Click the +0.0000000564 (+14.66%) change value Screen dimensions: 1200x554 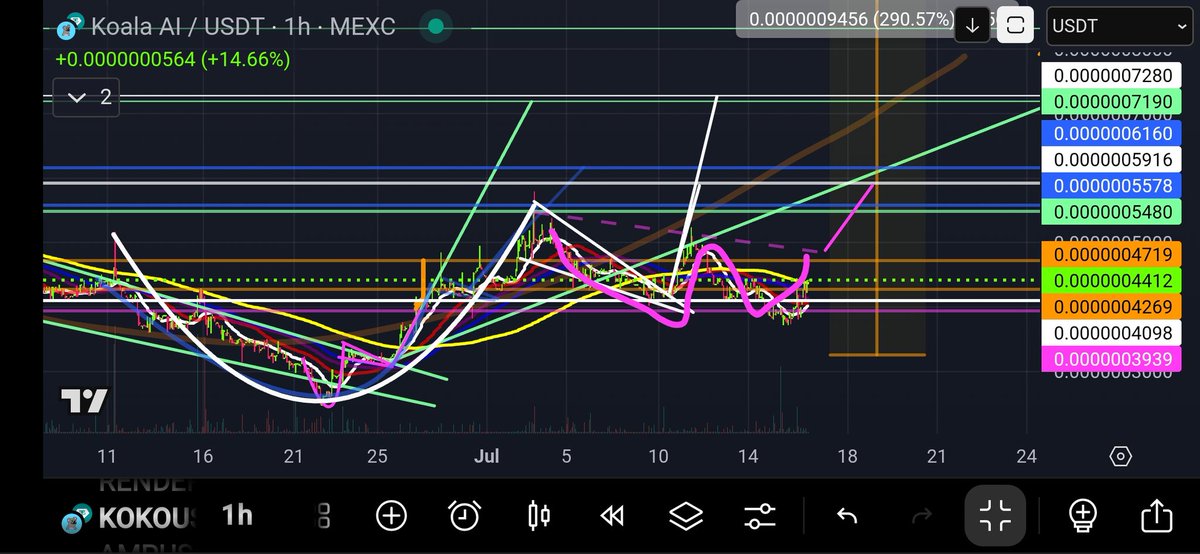tap(173, 60)
